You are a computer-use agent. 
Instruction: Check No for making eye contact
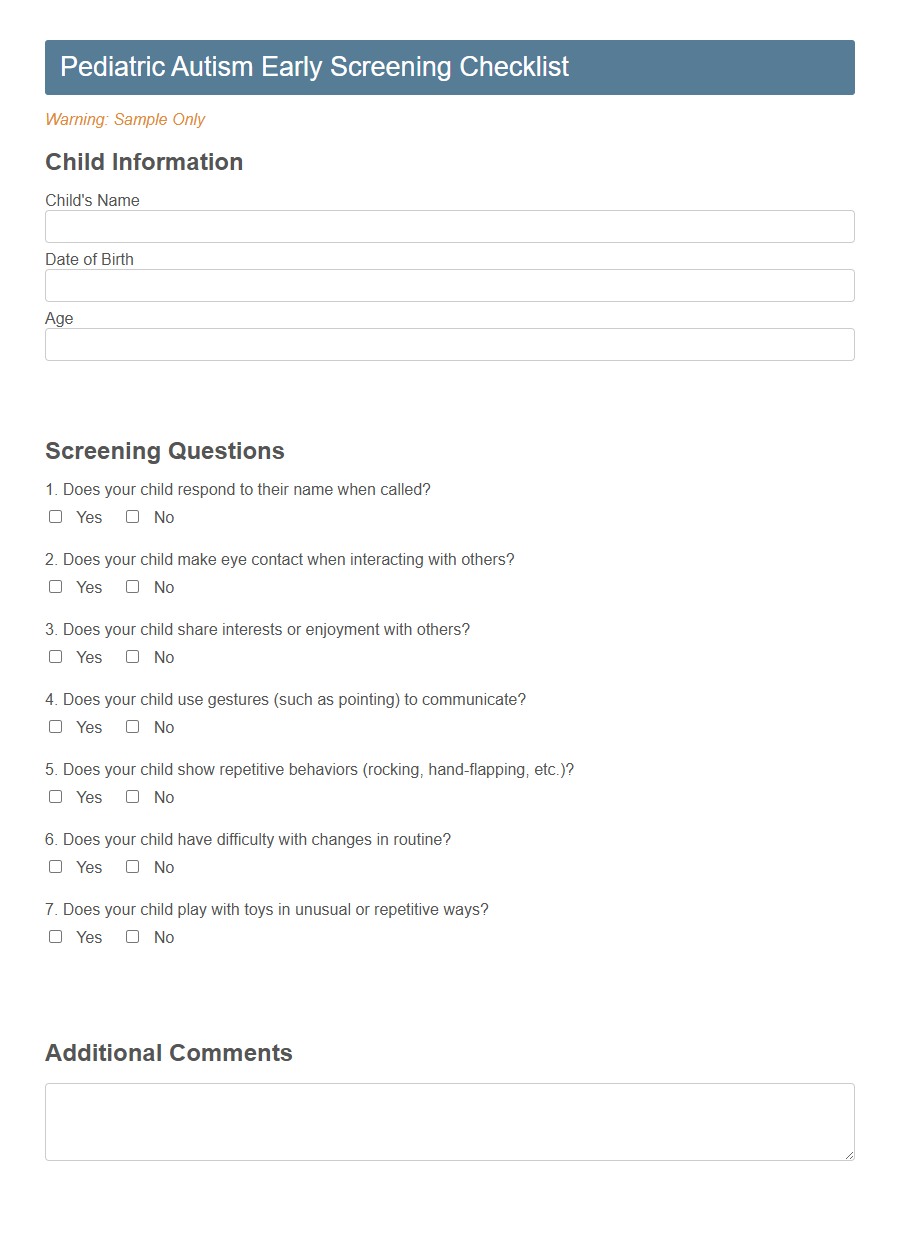pyautogui.click(x=132, y=586)
